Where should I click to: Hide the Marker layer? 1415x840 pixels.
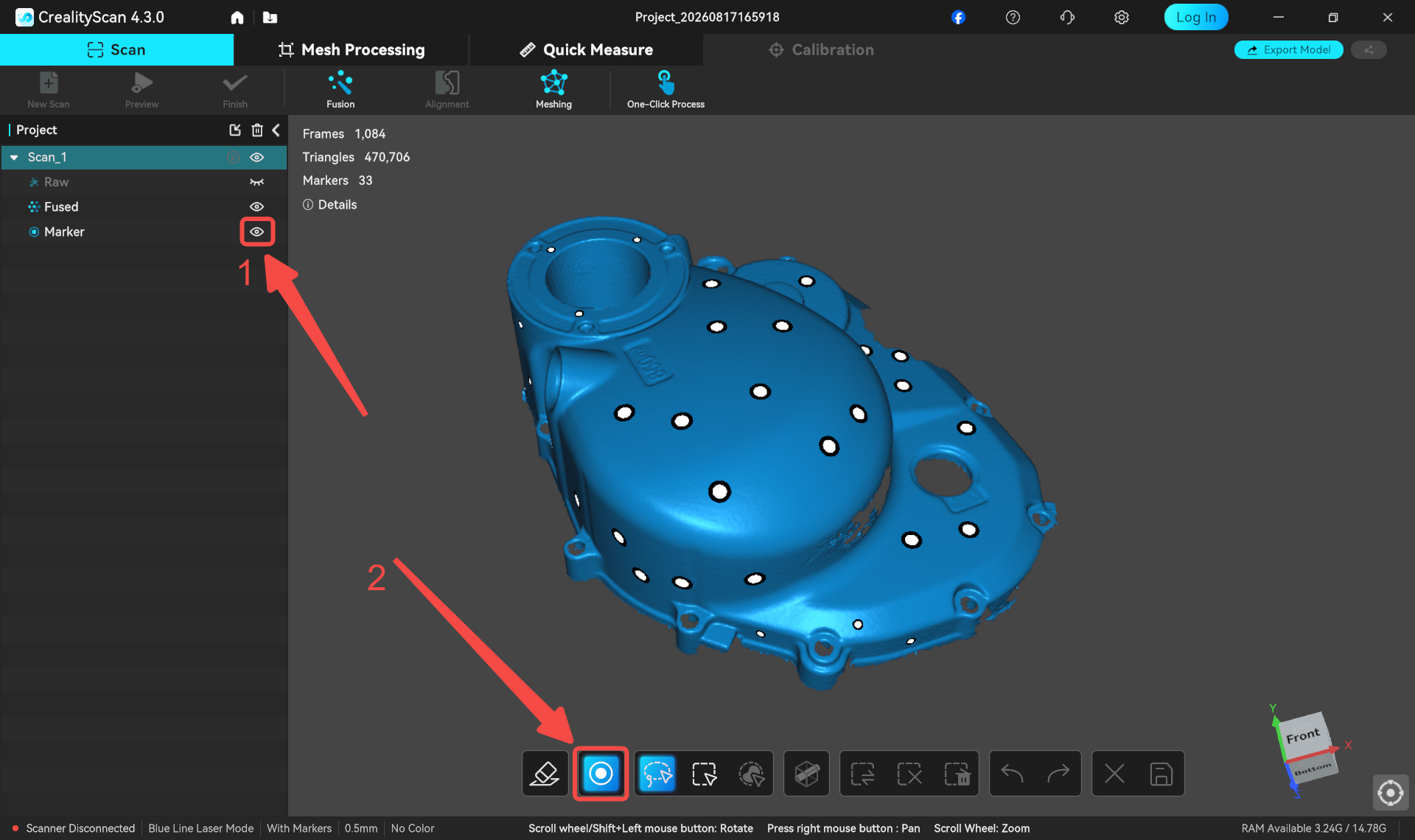coord(256,232)
